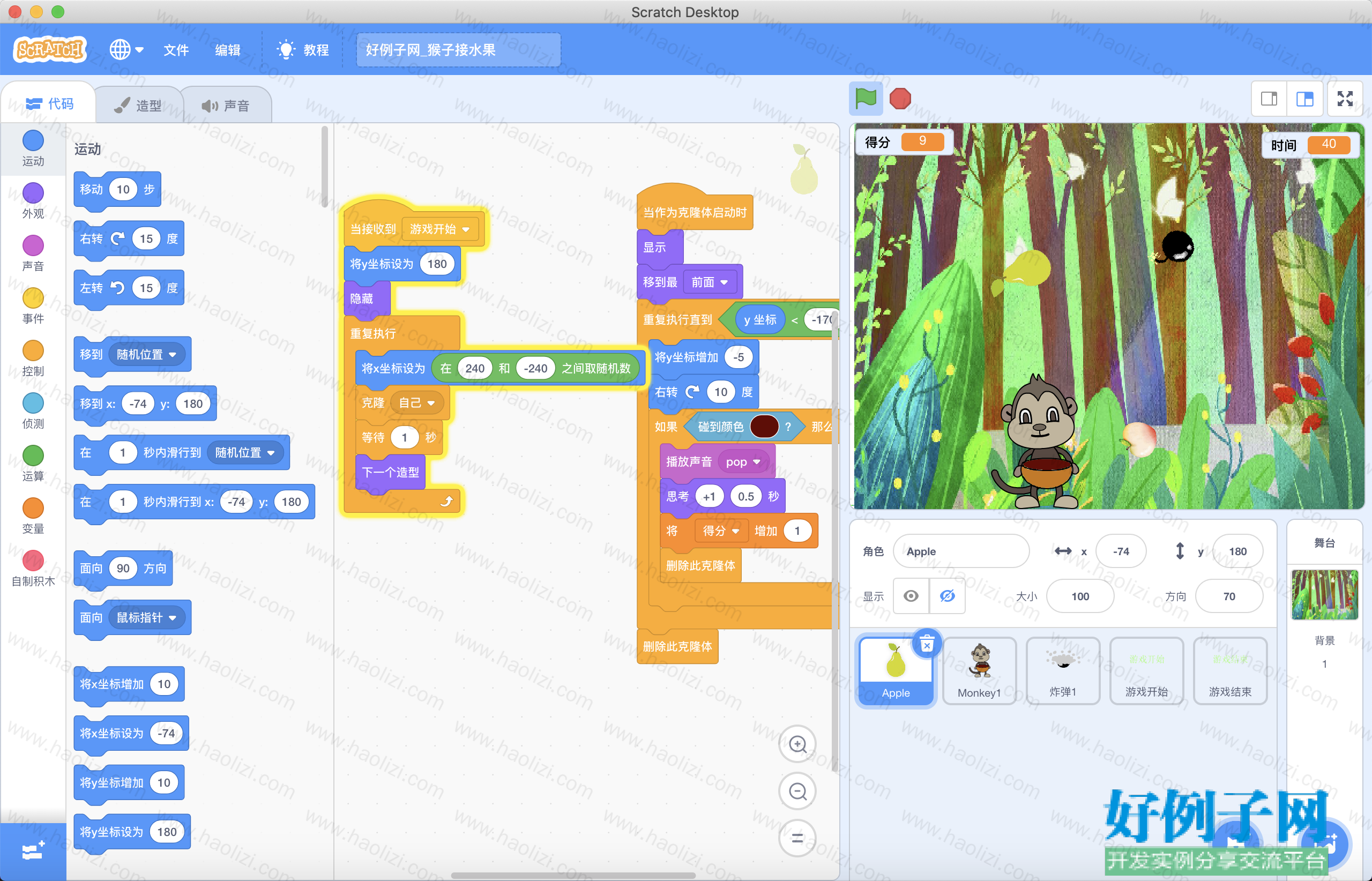Show the sprite with eye icon
Screen dimensions: 1372x881
pos(912,596)
